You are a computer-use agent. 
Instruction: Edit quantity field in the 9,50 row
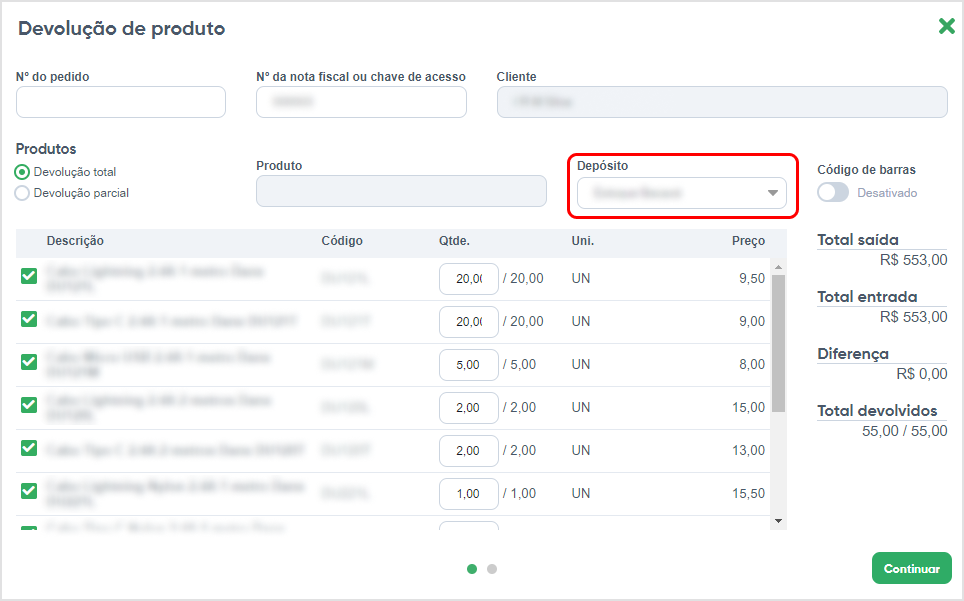tap(468, 279)
